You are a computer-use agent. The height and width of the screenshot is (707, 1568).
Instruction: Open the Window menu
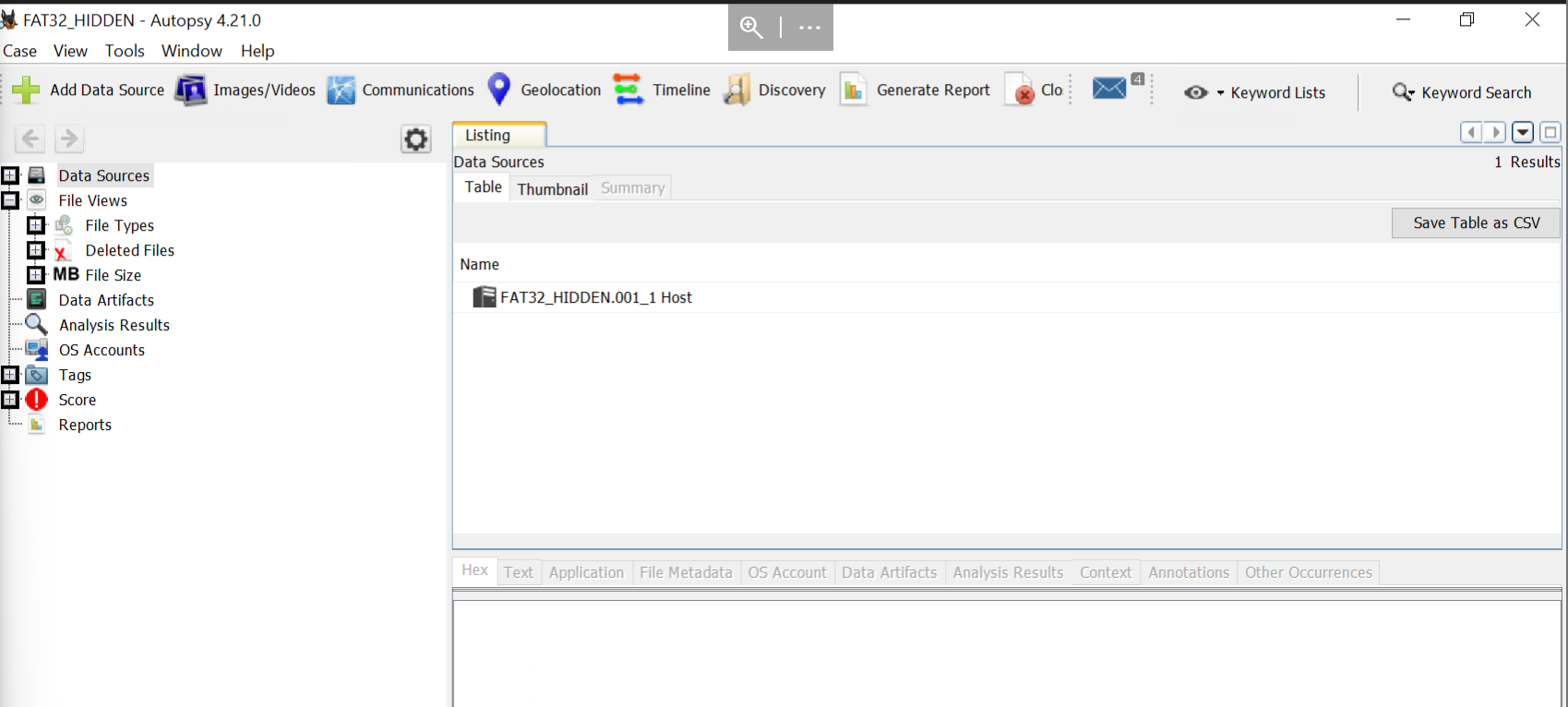192,51
